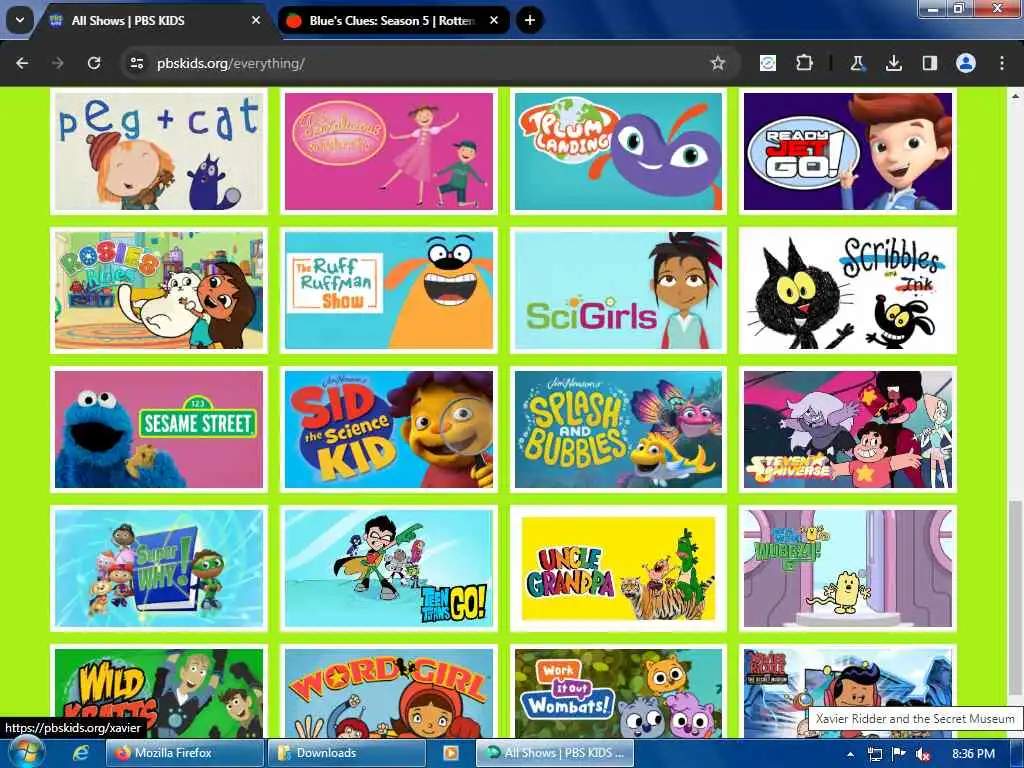1024x768 pixels.
Task: Open the Peg + Cat show
Action: coord(159,151)
